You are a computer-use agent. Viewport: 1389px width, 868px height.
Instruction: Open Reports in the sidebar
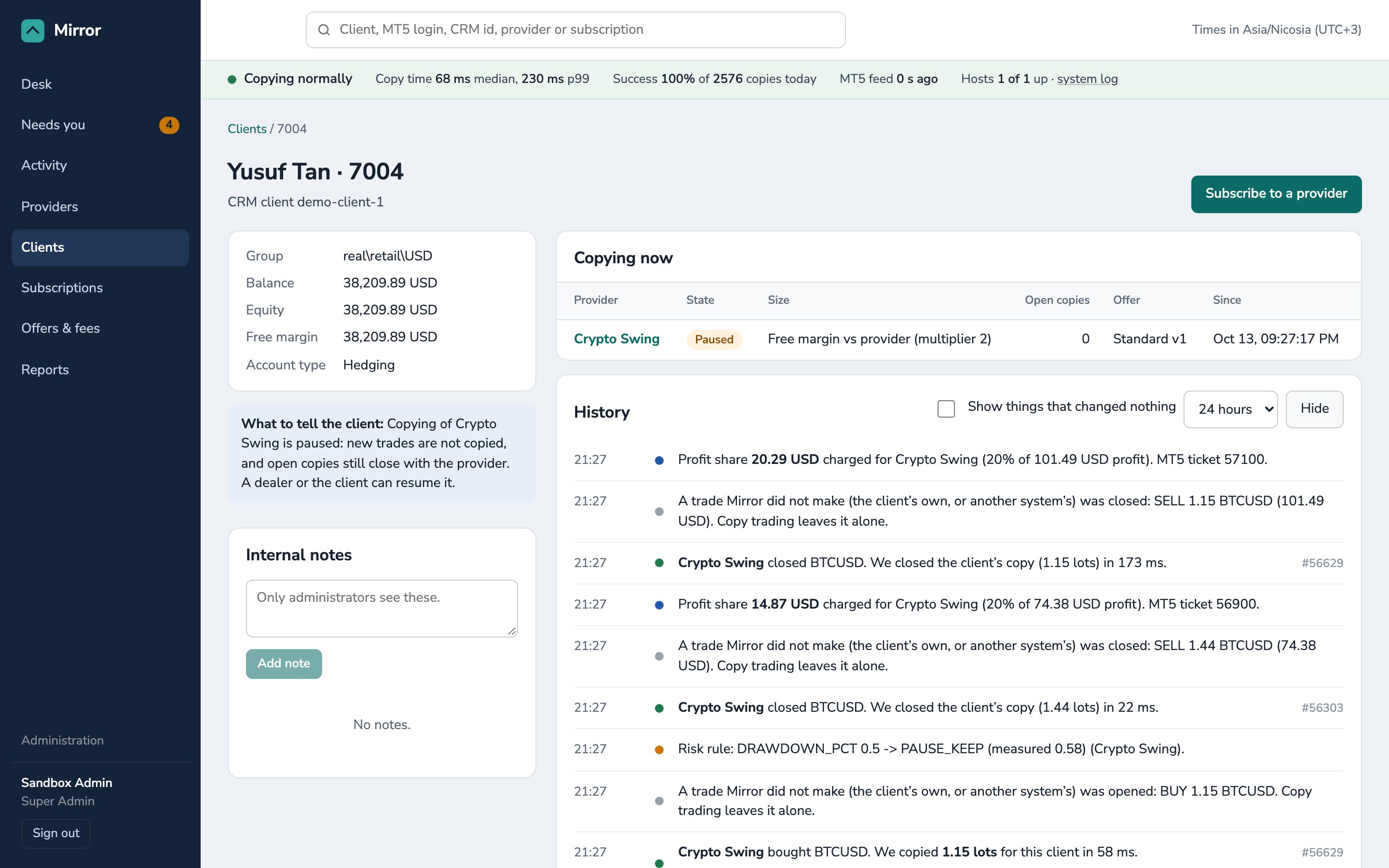pyautogui.click(x=100, y=370)
